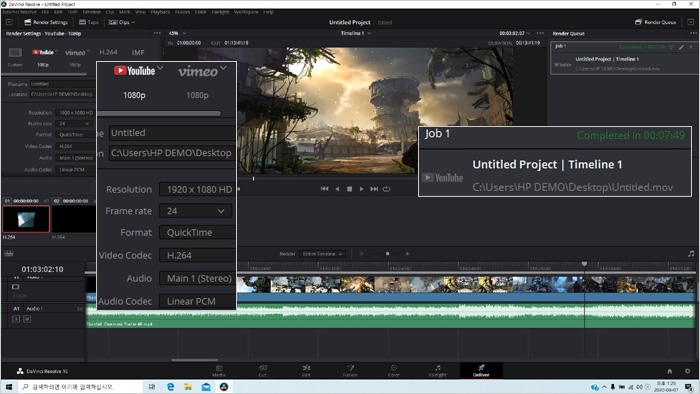Toggle the Render Queue panel button
Image resolution: width=700 pixels, height=394 pixels.
(x=655, y=22)
